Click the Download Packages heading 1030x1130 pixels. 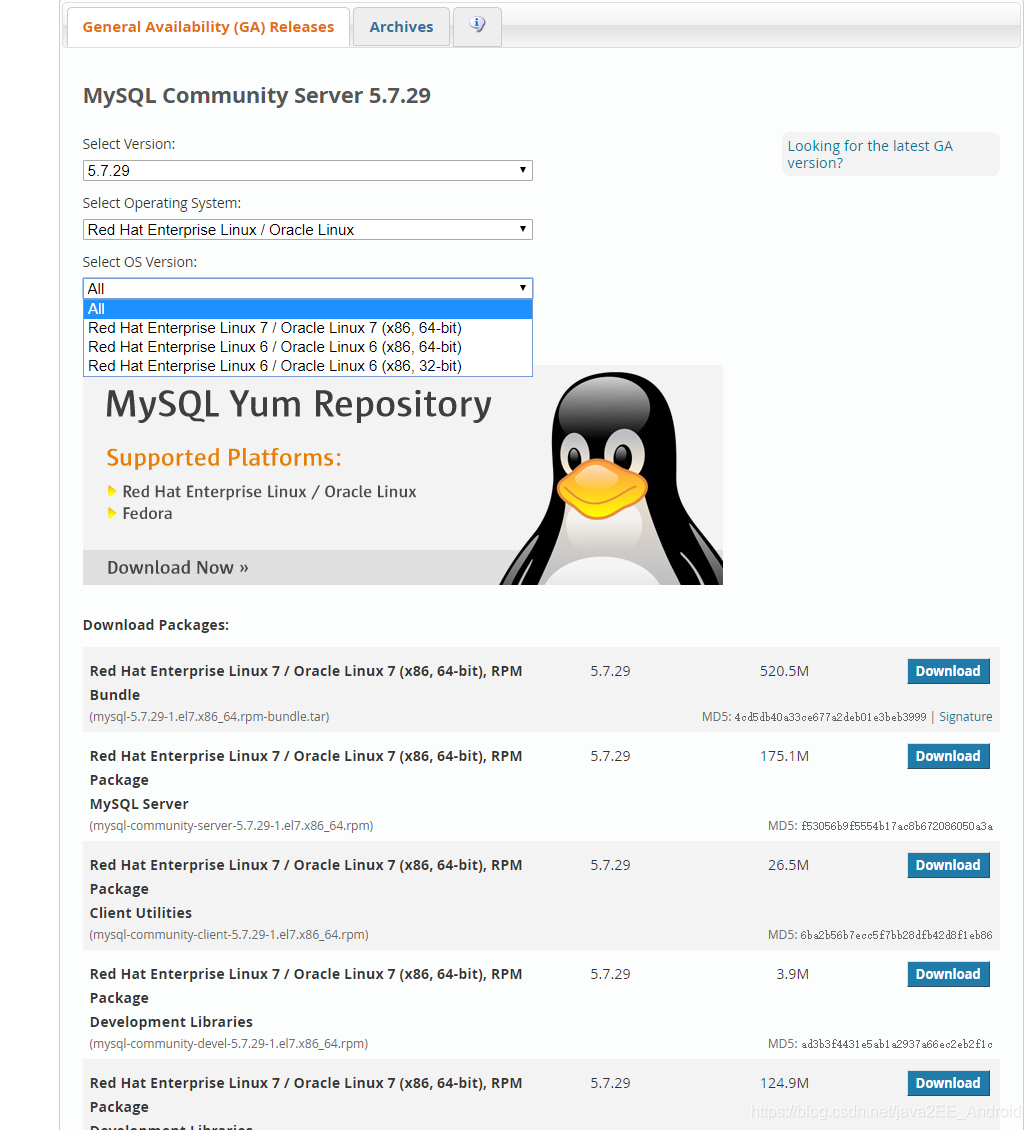pyautogui.click(x=156, y=626)
